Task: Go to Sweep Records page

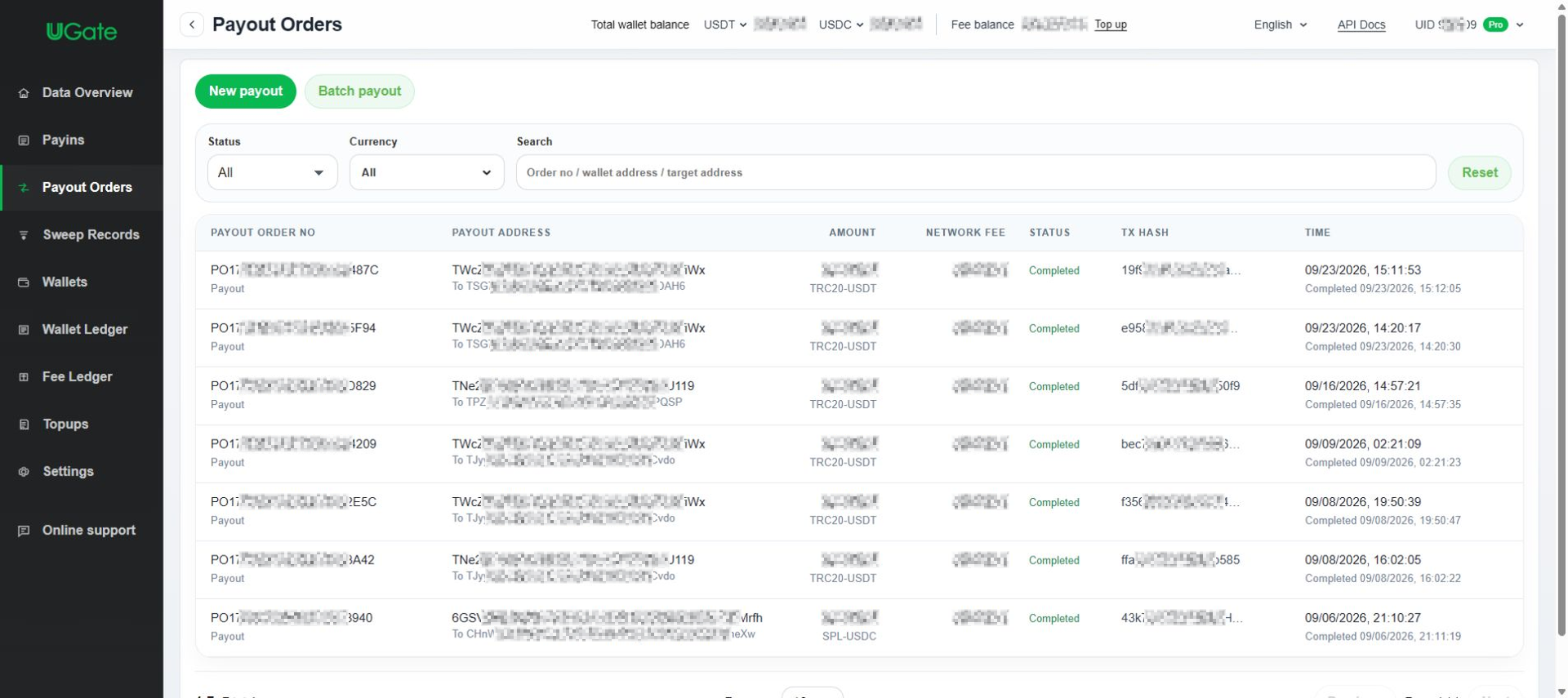Action: point(82,235)
